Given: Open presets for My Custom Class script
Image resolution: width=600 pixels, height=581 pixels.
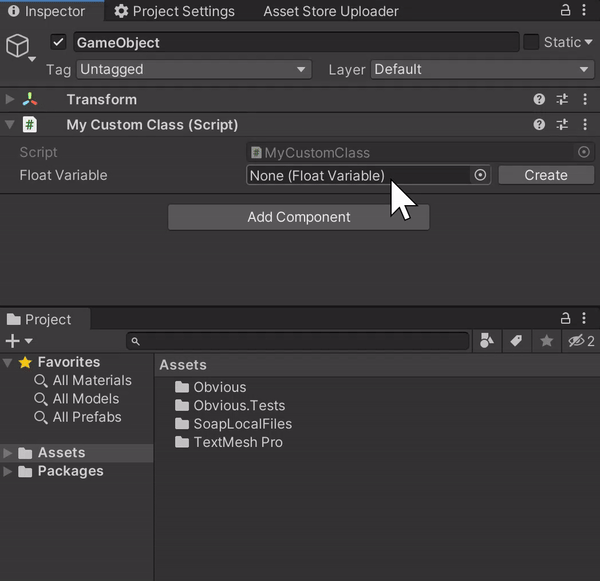Looking at the screenshot, I should click(561, 125).
